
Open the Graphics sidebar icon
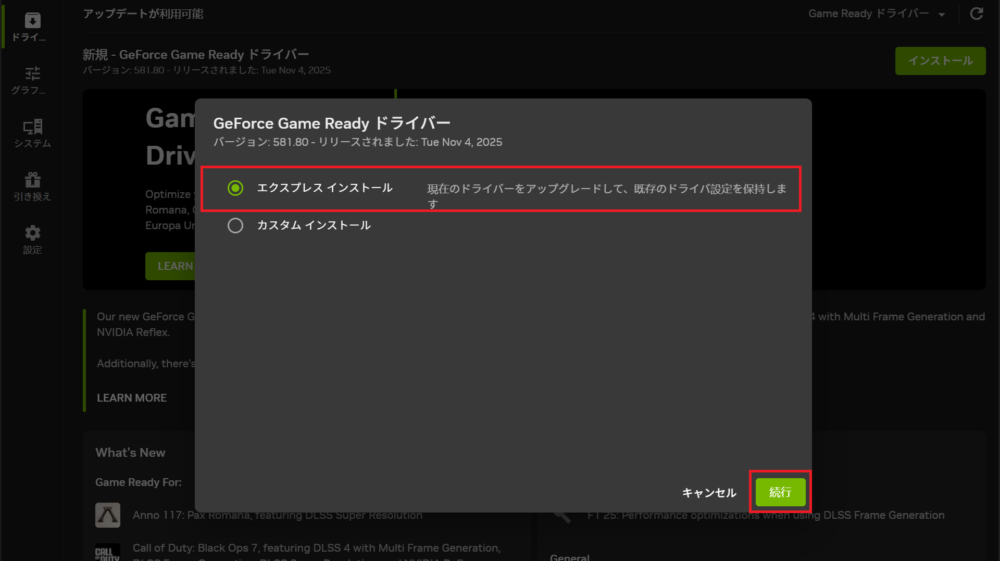[x=32, y=80]
